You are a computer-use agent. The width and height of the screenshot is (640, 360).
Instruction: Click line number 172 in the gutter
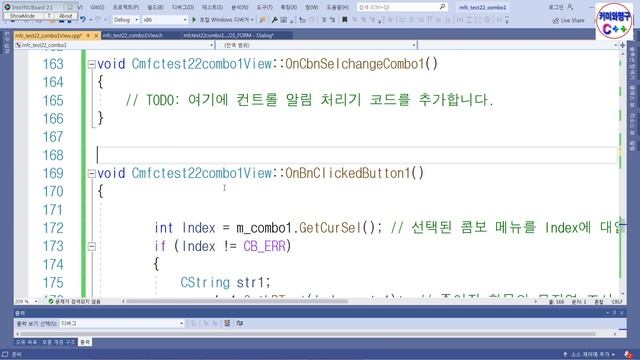[53, 228]
